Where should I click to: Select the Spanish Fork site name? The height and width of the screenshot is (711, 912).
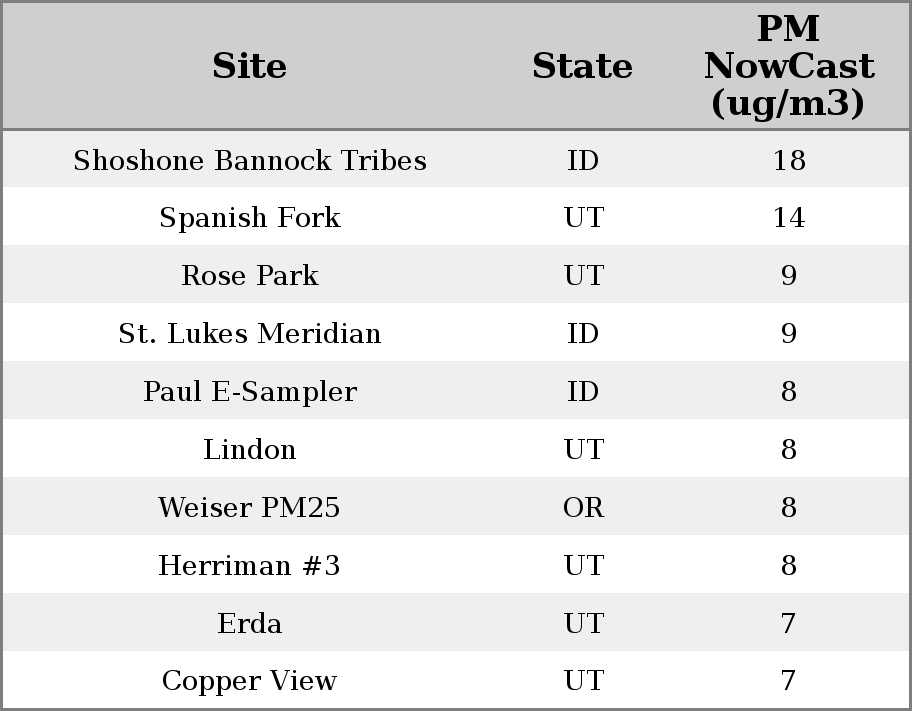pyautogui.click(x=250, y=218)
